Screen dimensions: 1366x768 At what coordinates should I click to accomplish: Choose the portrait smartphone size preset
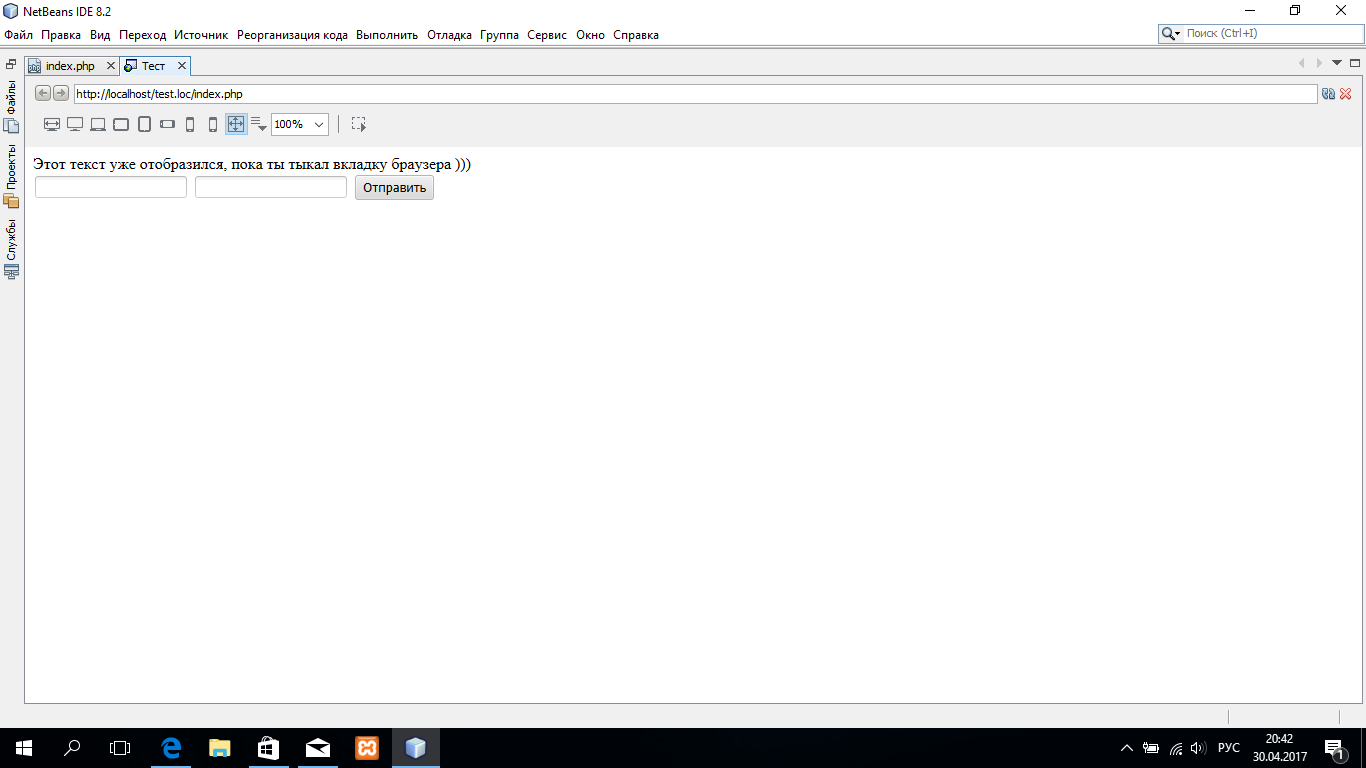190,124
